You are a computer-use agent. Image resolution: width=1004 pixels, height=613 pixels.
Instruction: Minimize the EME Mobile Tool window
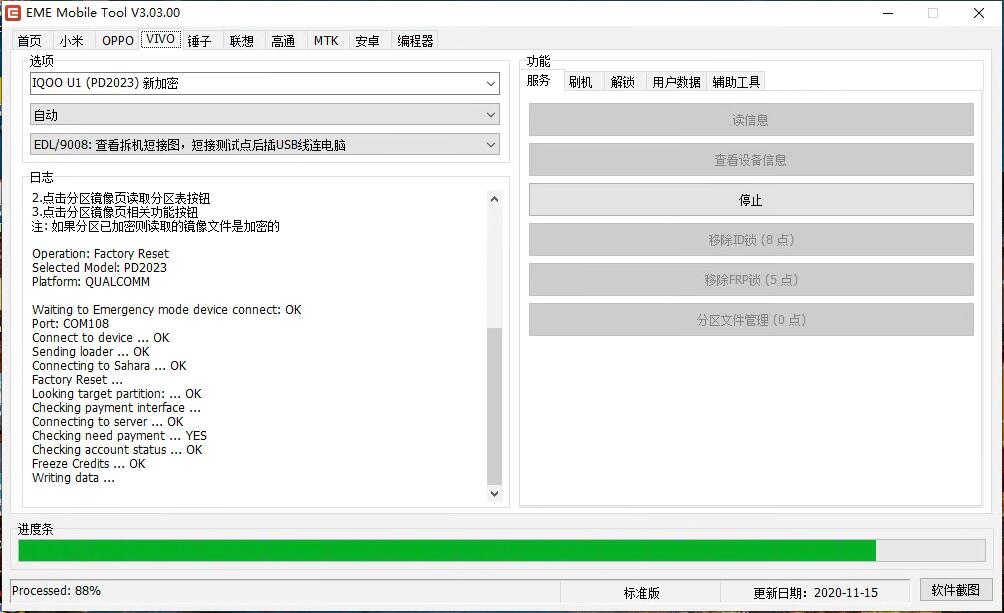tap(888, 13)
